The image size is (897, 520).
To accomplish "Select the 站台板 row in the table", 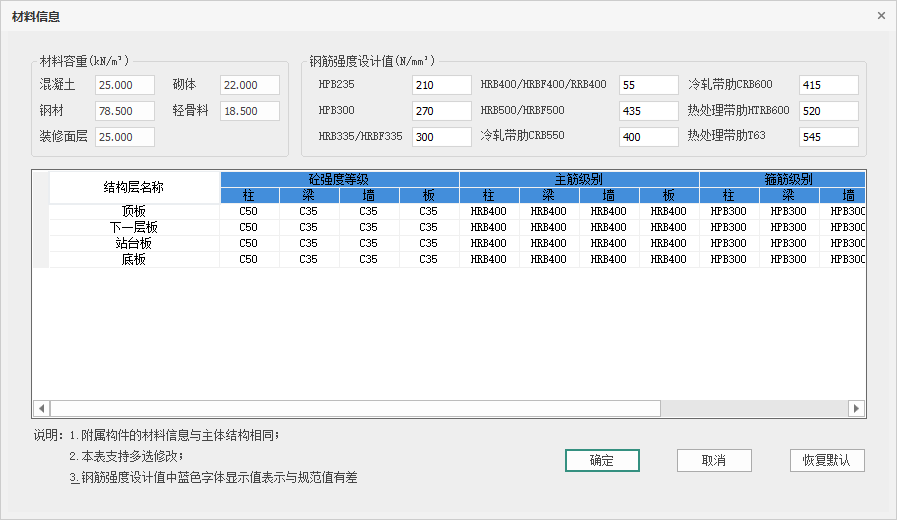I will point(134,243).
